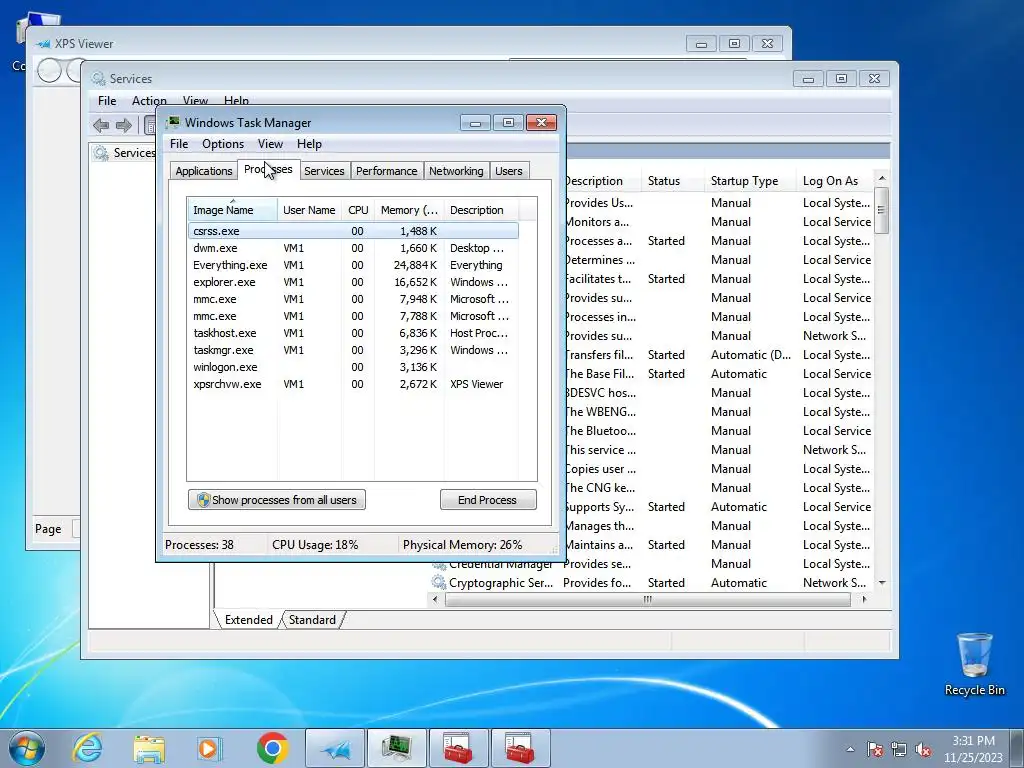Select the xpsrchvw.exe process
The image size is (1024, 768).
[x=353, y=384]
